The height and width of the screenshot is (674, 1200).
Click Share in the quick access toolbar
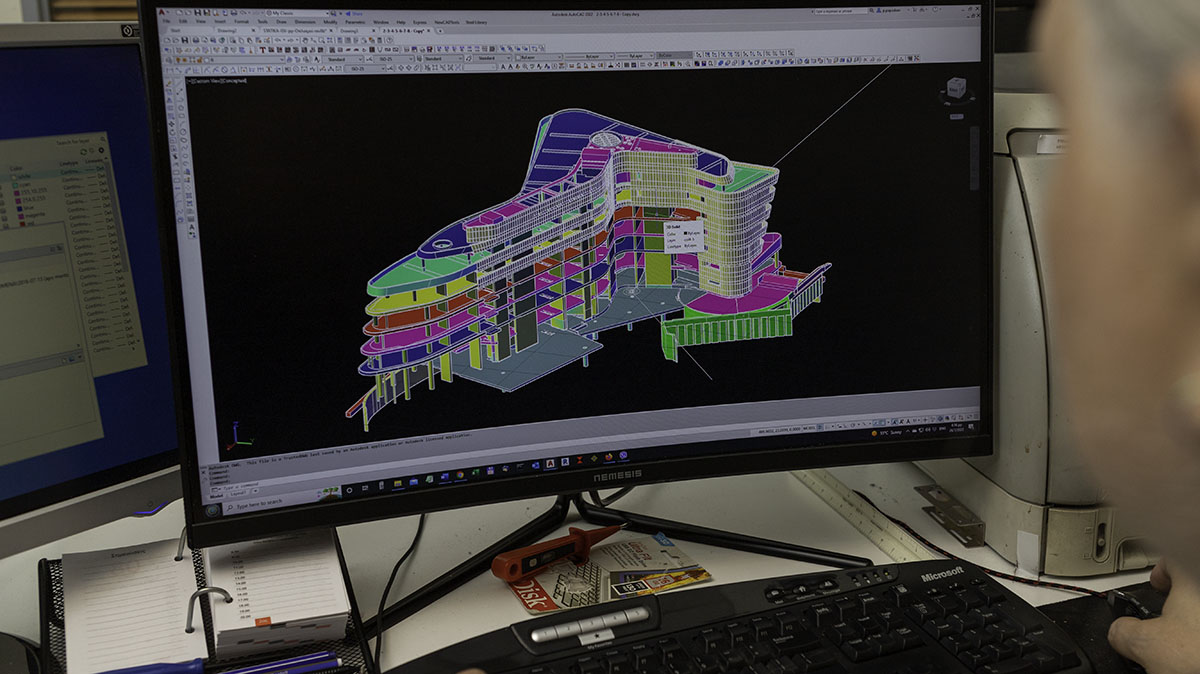pyautogui.click(x=355, y=14)
